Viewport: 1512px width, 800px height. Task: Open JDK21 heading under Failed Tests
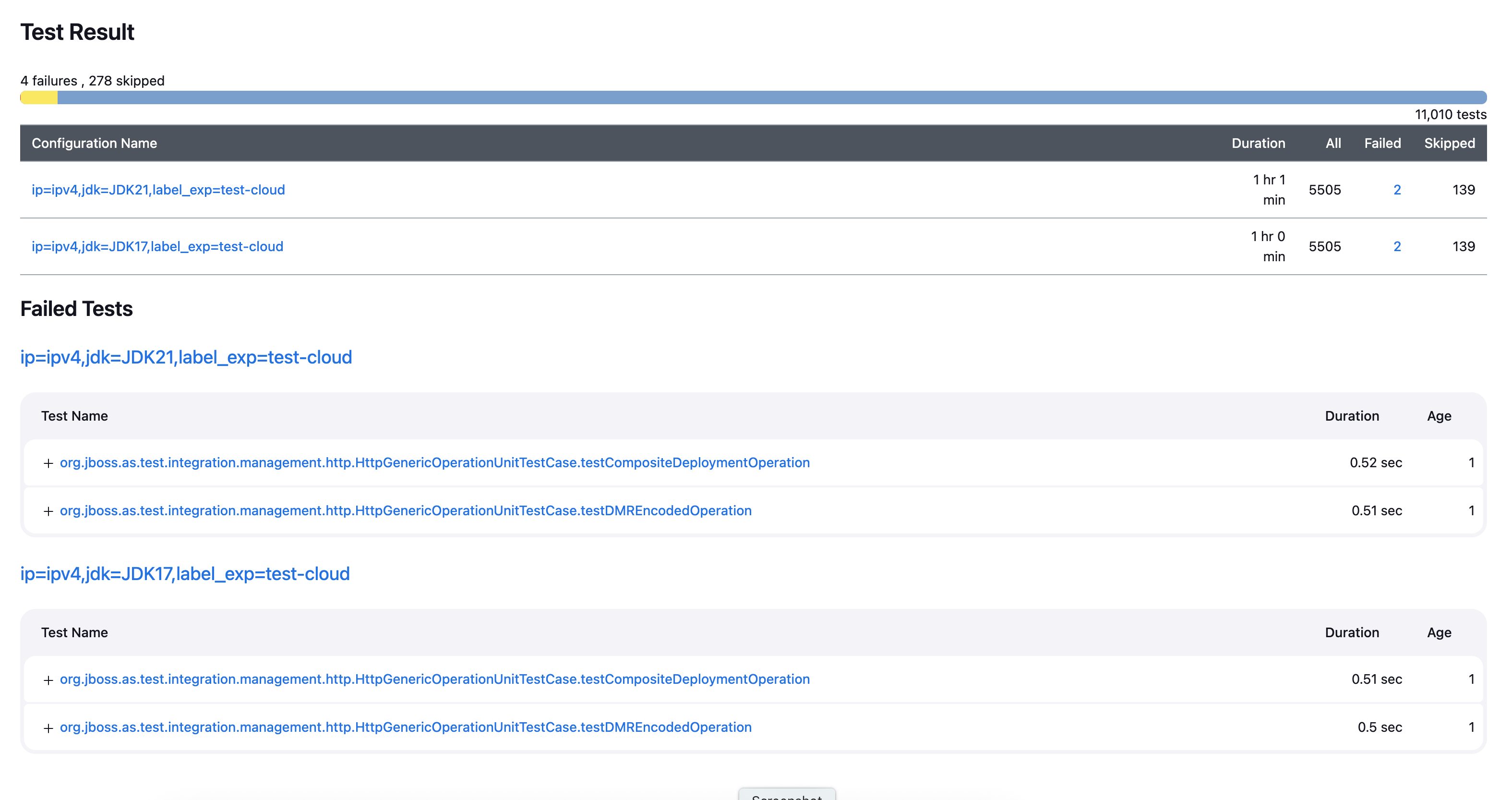[x=186, y=357]
